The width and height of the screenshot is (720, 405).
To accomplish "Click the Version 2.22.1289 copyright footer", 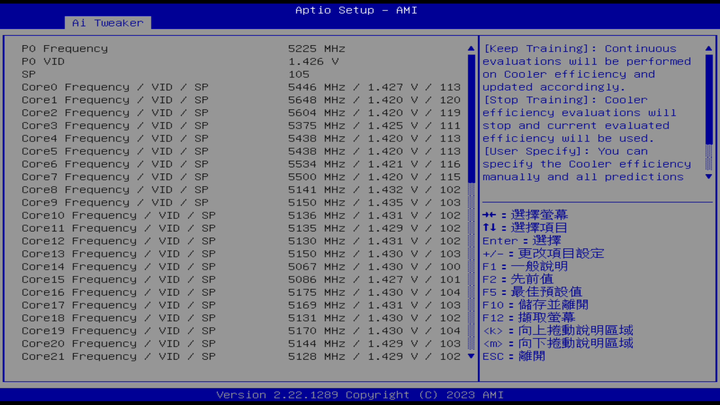I will point(360,395).
